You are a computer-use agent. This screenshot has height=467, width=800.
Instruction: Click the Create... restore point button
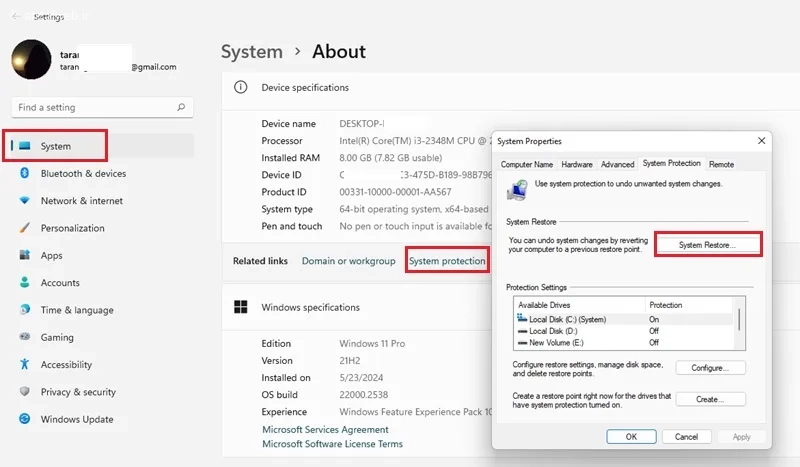point(710,399)
